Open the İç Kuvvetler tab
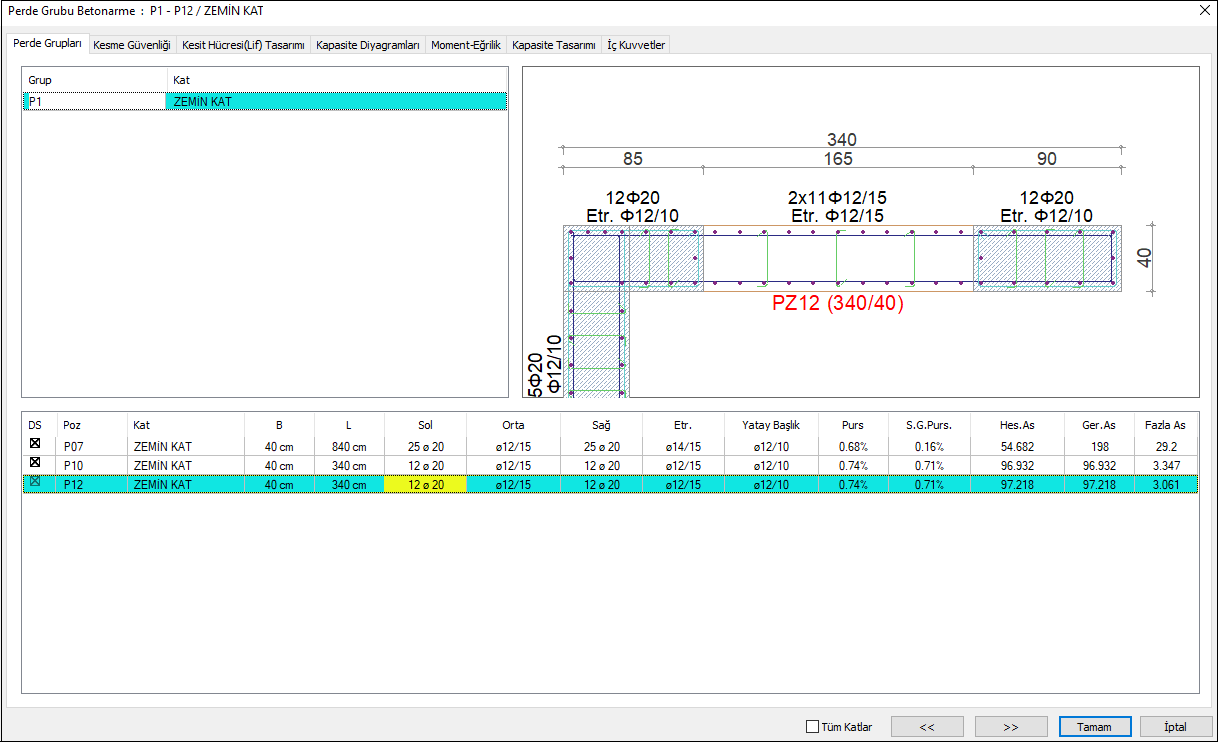Screen dimensions: 1218x742 [x=636, y=45]
